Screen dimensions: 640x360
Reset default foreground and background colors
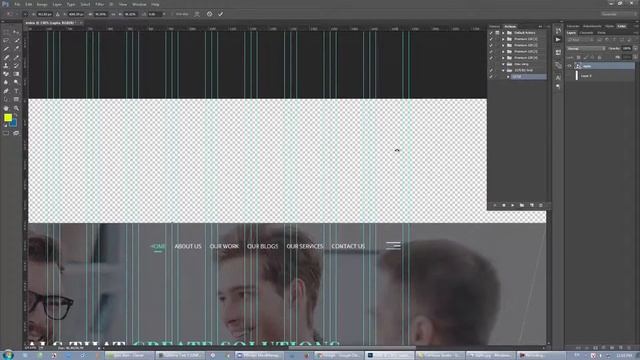(x=5, y=125)
